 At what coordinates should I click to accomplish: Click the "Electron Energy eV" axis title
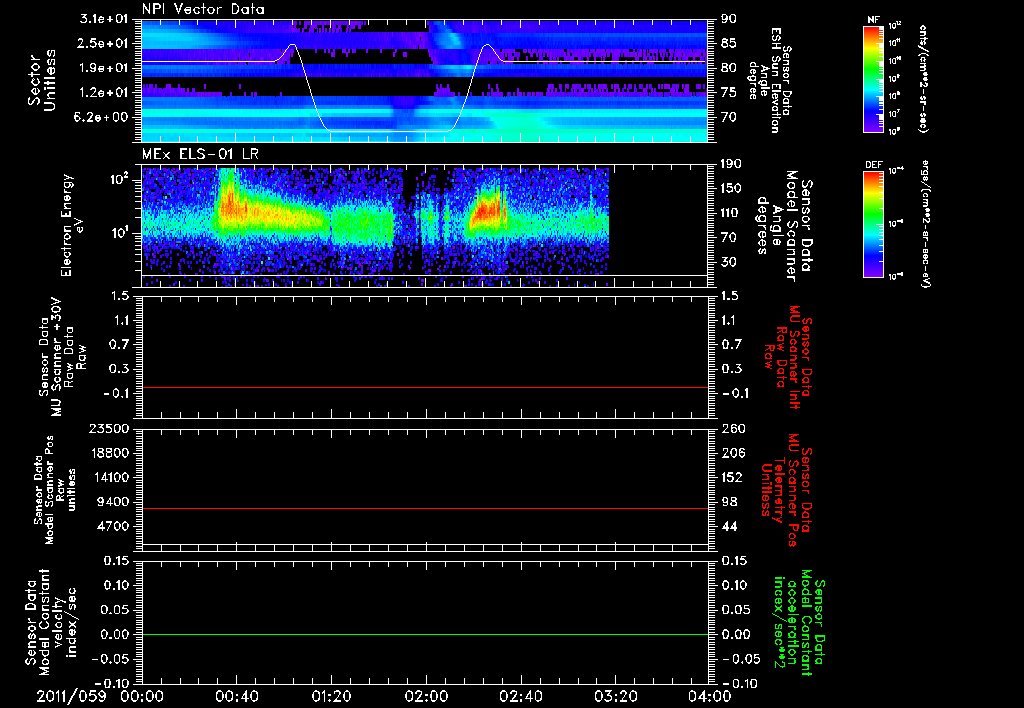[71, 225]
